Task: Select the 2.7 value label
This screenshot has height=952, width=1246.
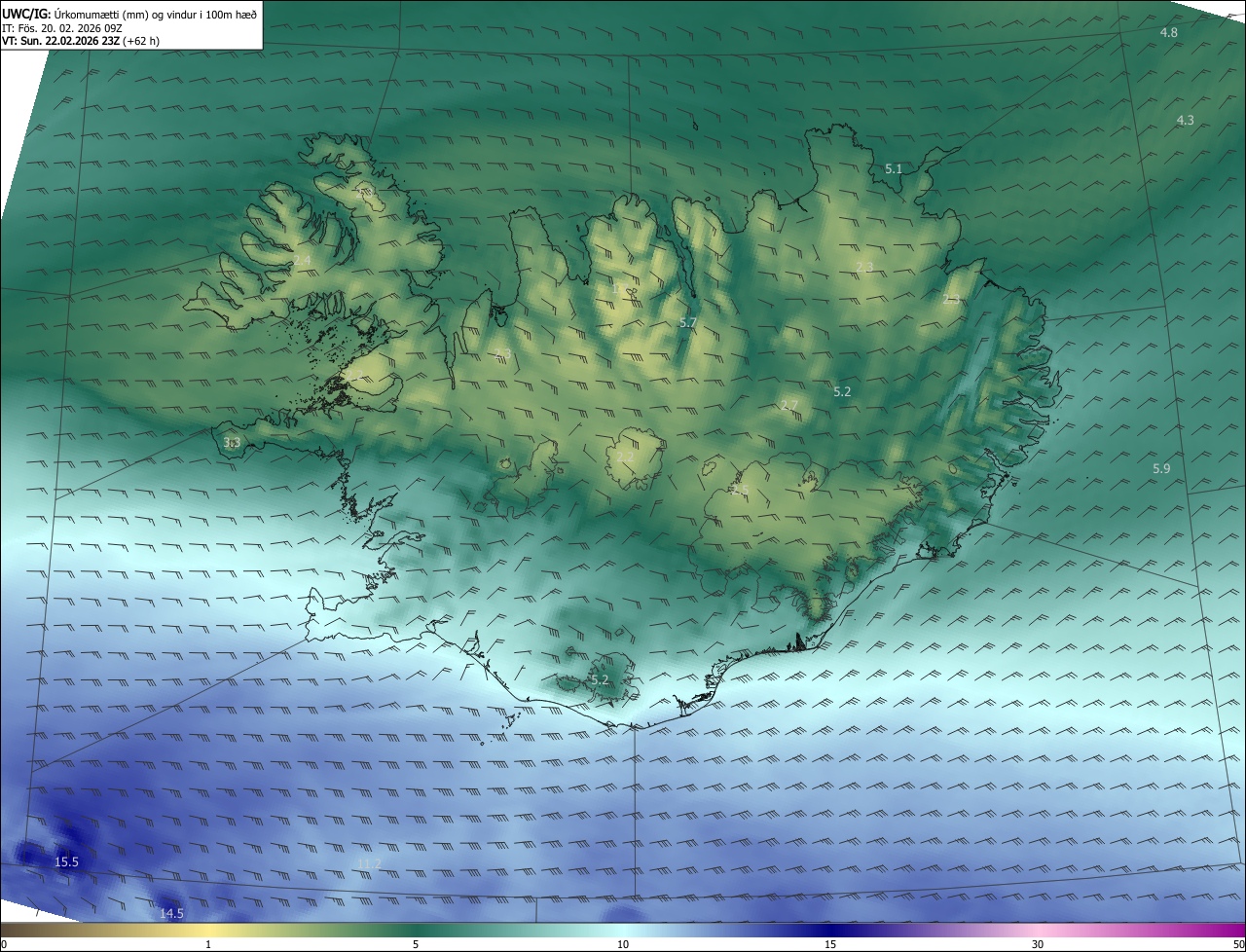Action: pos(789,405)
